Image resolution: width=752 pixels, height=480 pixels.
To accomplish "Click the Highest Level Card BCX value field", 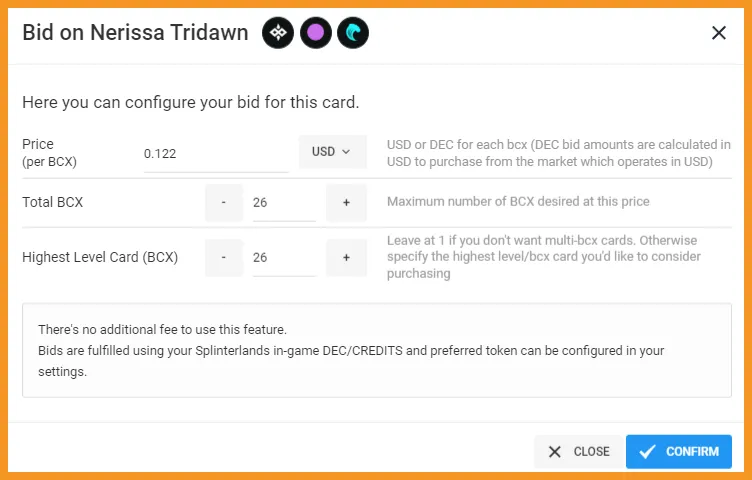I will tap(284, 258).
